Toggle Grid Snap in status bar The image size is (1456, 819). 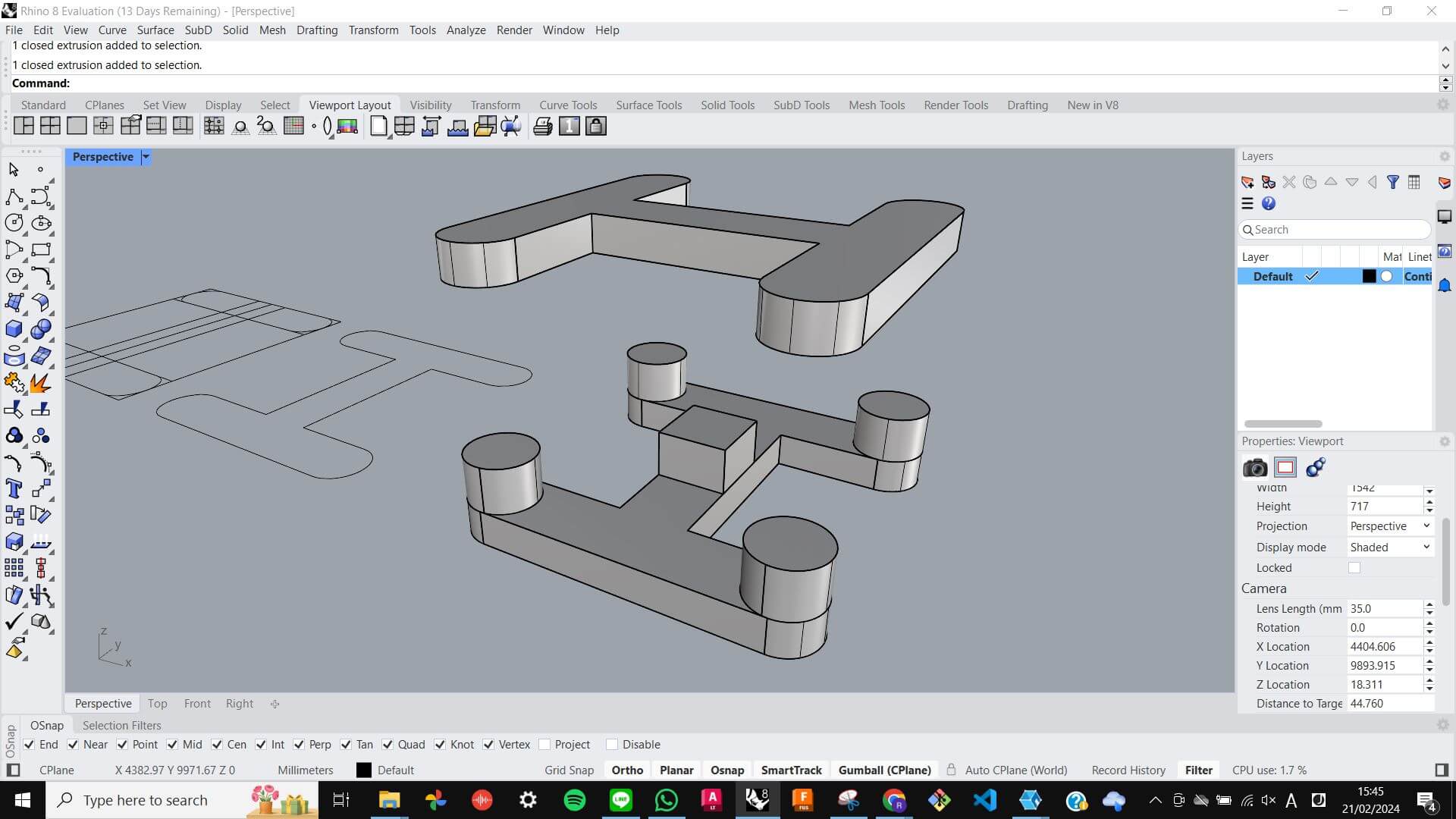[x=569, y=770]
